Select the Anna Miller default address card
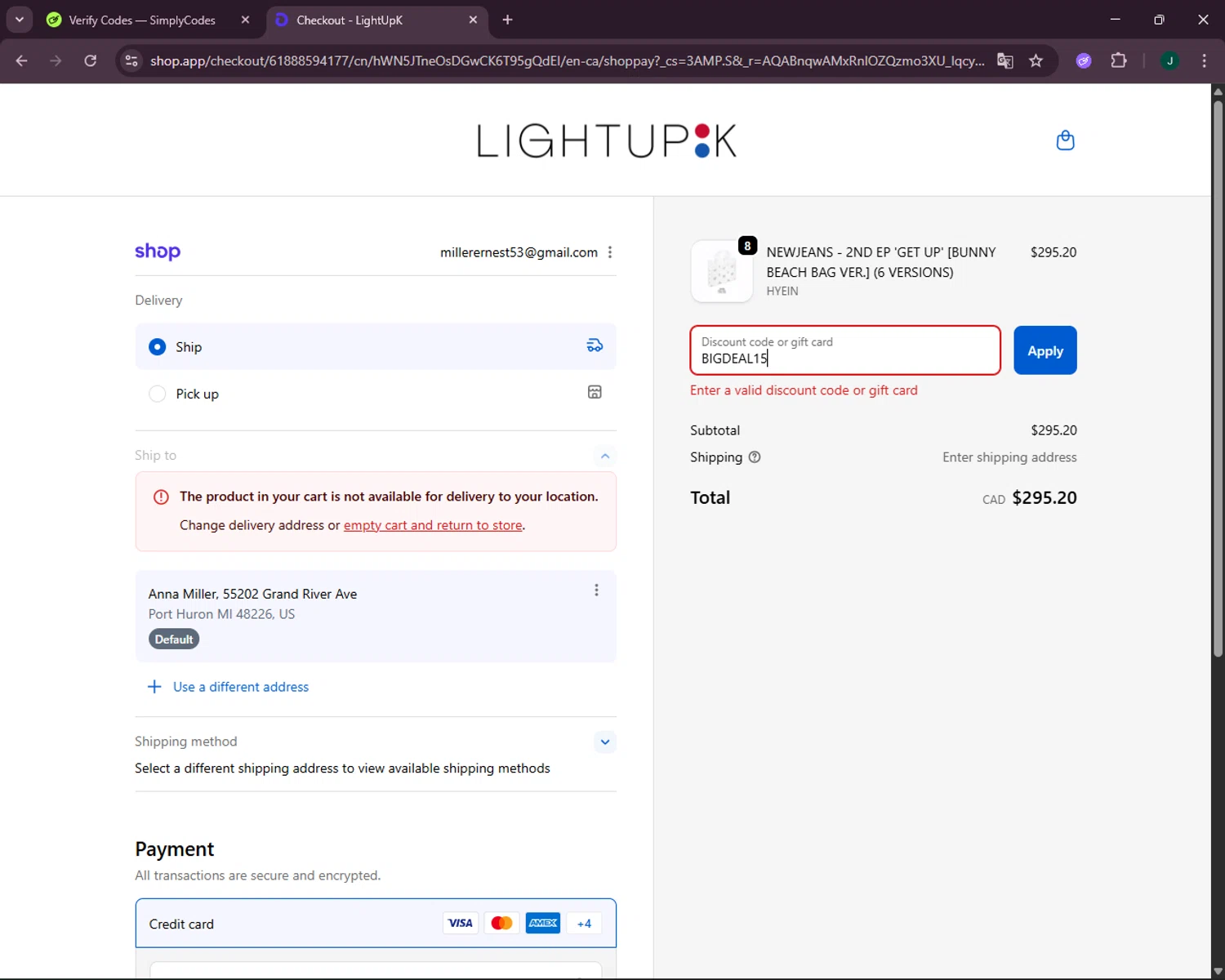1225x980 pixels. point(376,617)
